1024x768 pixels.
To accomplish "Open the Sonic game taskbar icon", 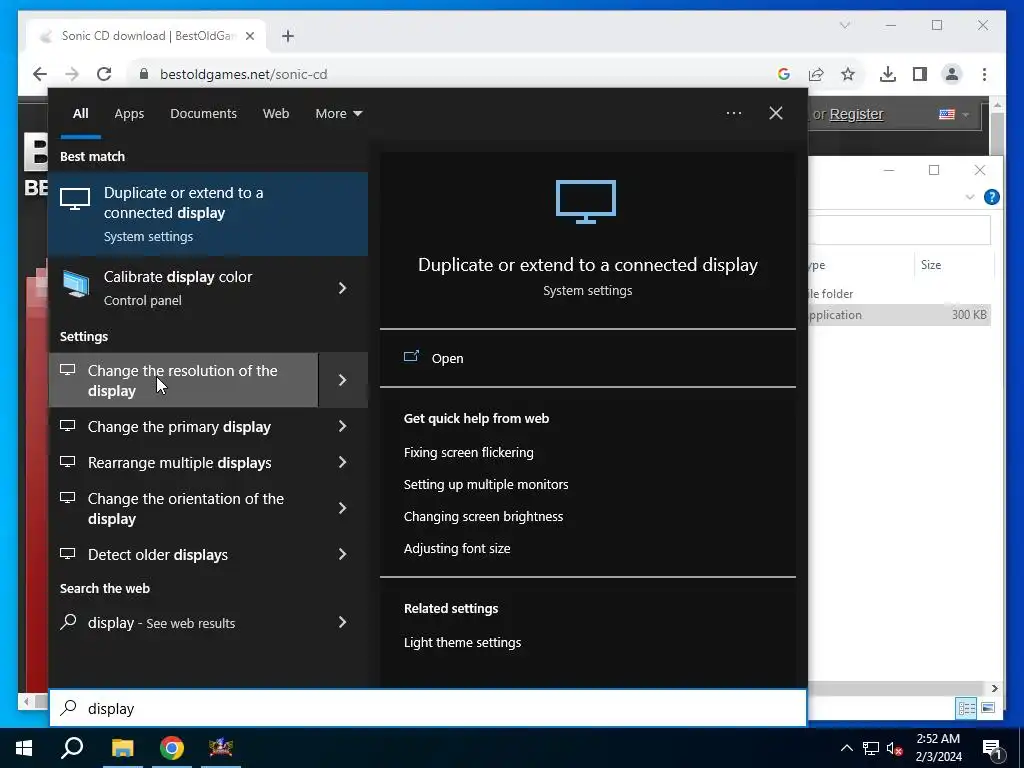I will [221, 748].
